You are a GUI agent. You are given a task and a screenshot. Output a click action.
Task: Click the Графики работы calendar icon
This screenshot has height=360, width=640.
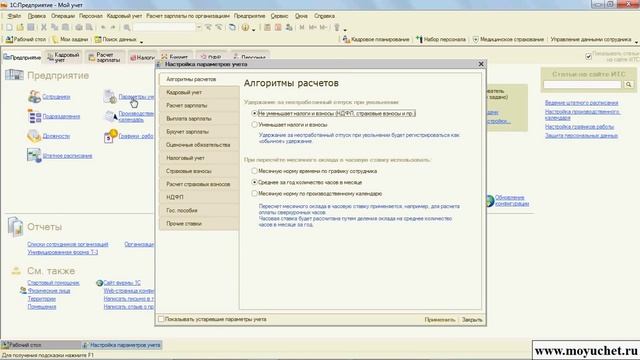[111, 136]
